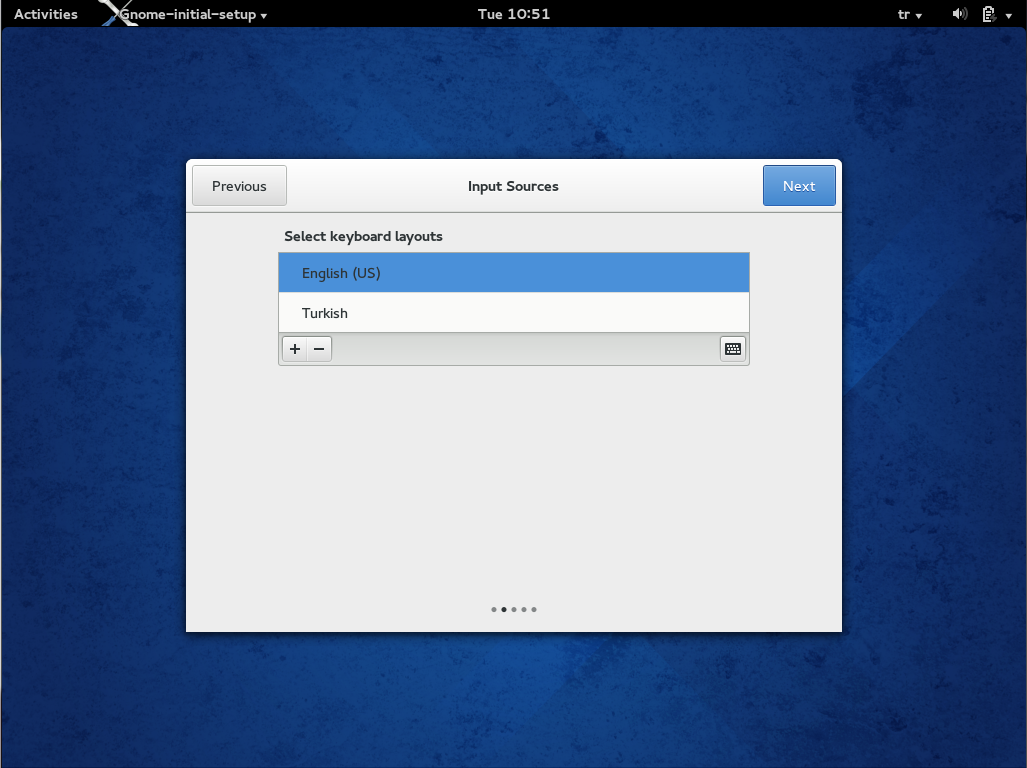Remove the selected keyboard layout
1027x768 pixels.
318,349
